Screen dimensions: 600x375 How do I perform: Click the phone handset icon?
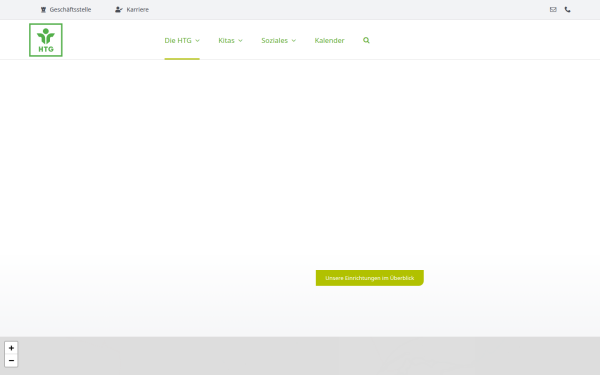pos(567,10)
